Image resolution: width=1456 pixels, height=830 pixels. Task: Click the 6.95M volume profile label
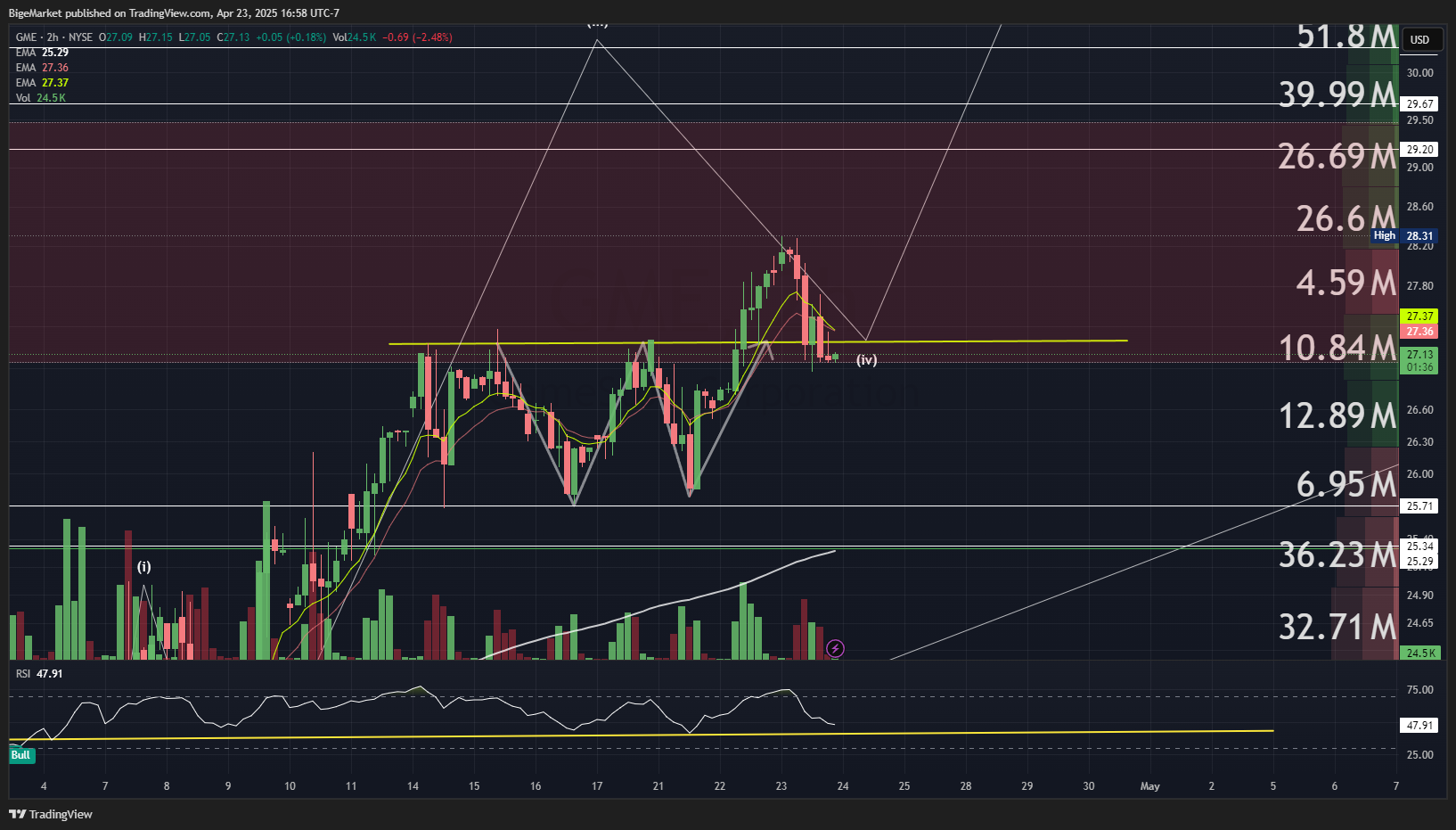click(x=1346, y=484)
